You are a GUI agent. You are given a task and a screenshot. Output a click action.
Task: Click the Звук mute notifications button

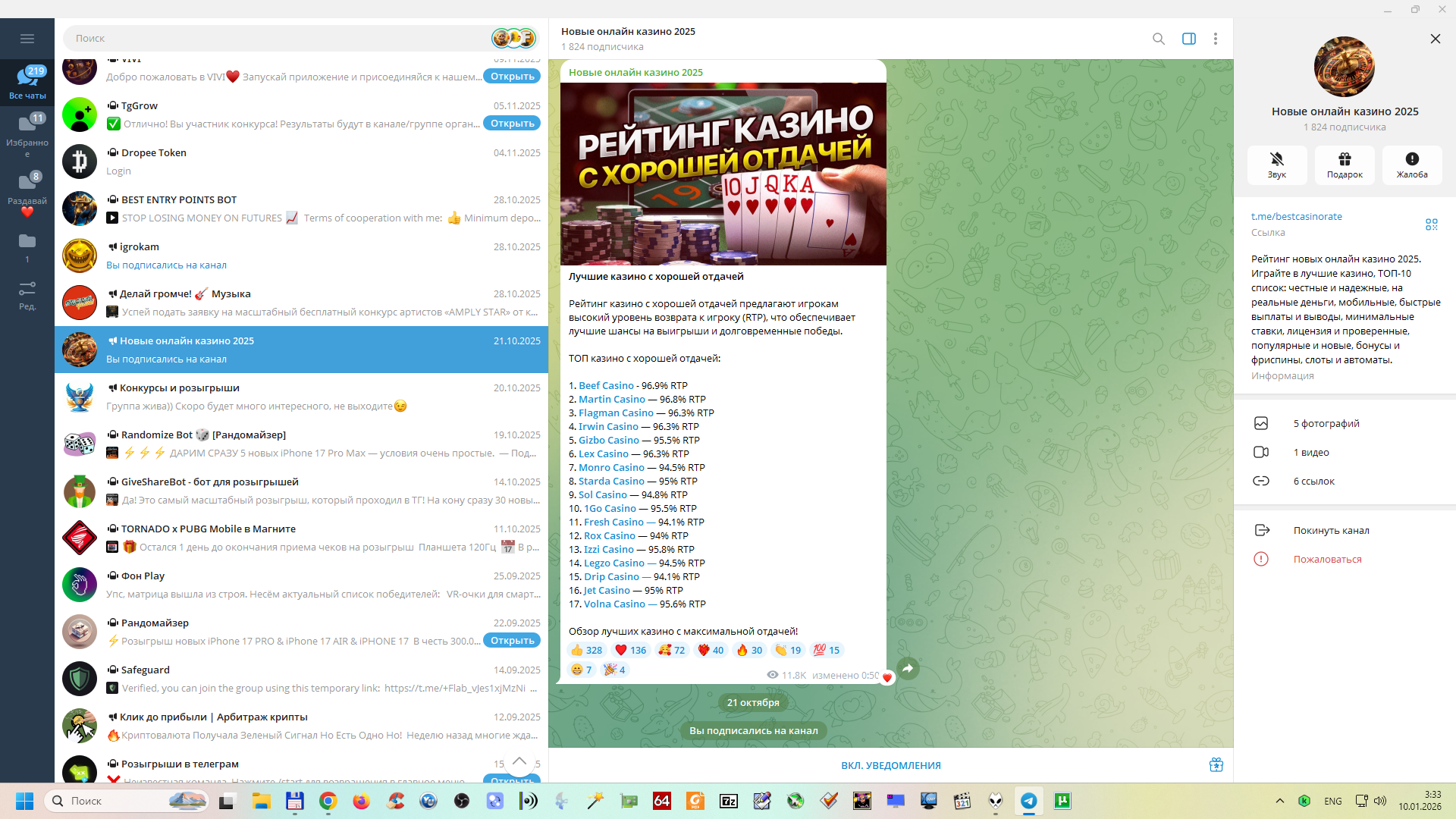1276,165
